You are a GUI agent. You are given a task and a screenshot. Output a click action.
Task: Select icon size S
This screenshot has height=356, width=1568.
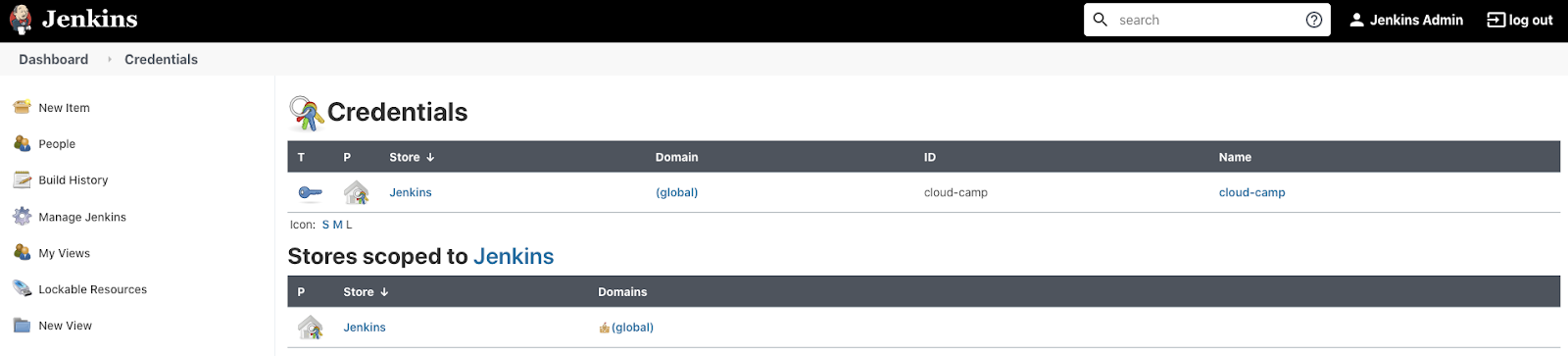point(325,225)
